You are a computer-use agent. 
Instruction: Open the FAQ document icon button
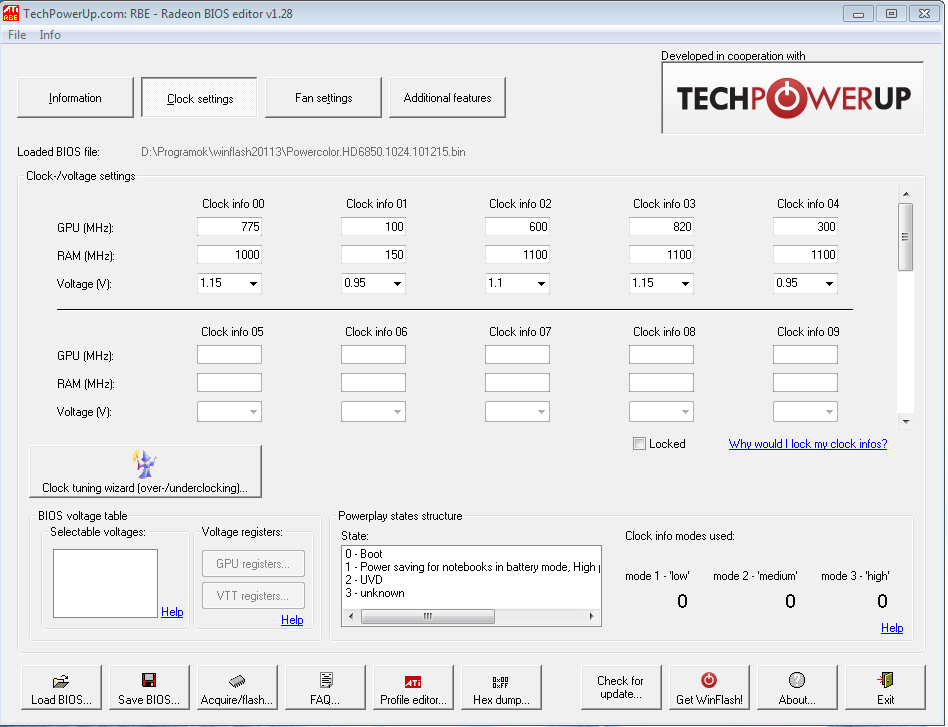pos(325,687)
